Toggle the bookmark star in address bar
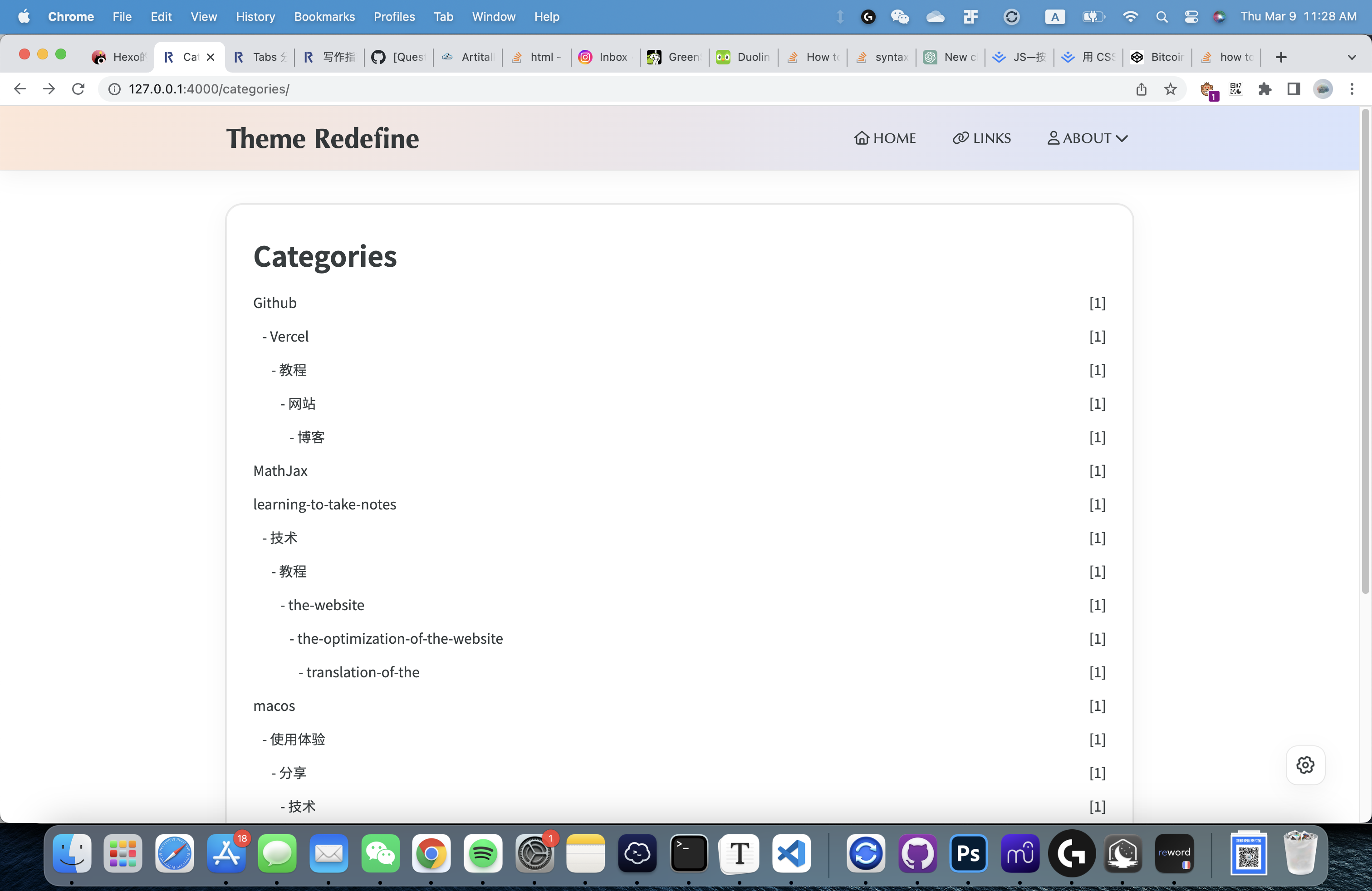This screenshot has width=1372, height=891. [x=1171, y=89]
